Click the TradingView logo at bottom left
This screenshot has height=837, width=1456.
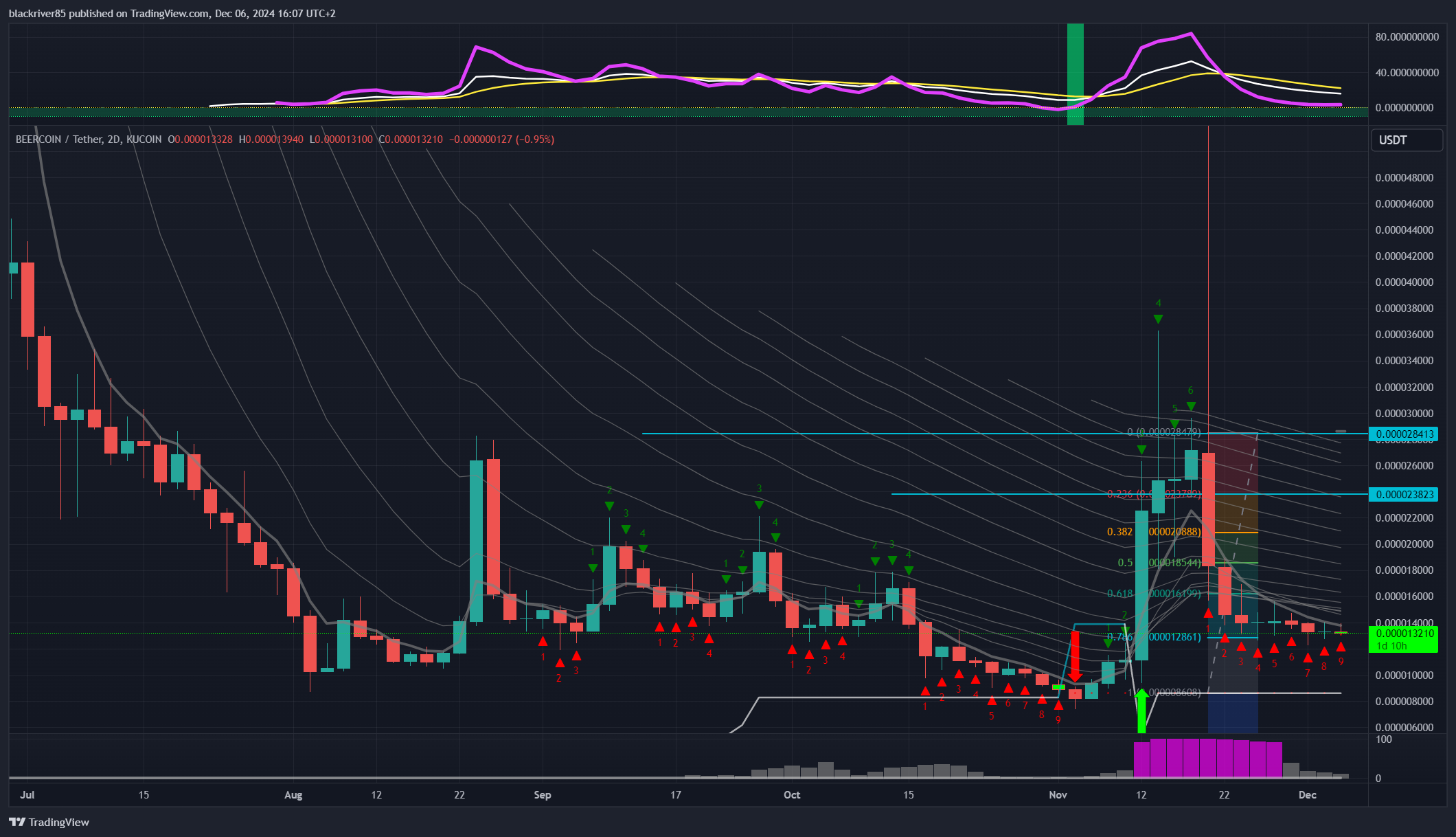click(49, 822)
